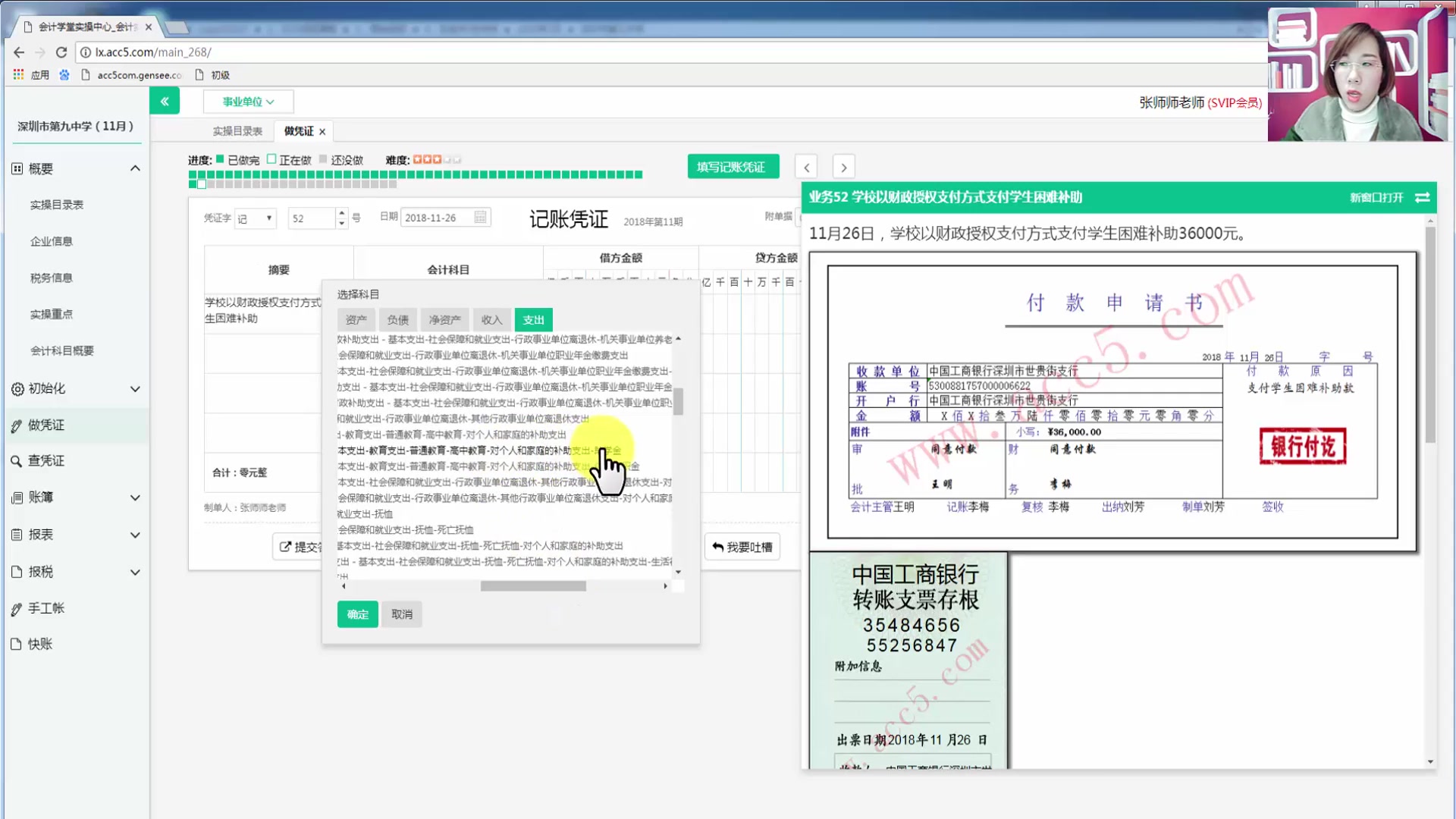Open the 快账 quick account icon

[17, 644]
